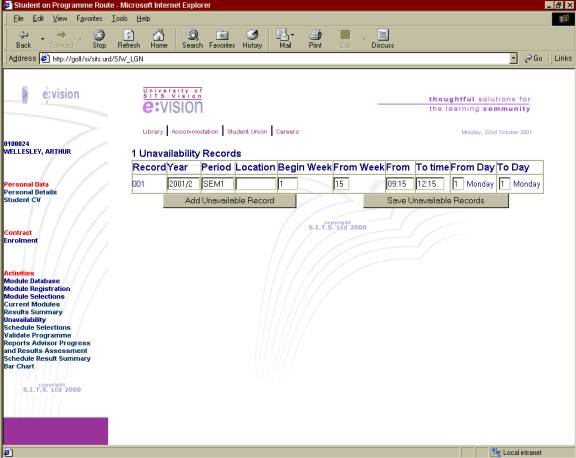The width and height of the screenshot is (576, 458).
Task: Stop loading the page
Action: [99, 39]
